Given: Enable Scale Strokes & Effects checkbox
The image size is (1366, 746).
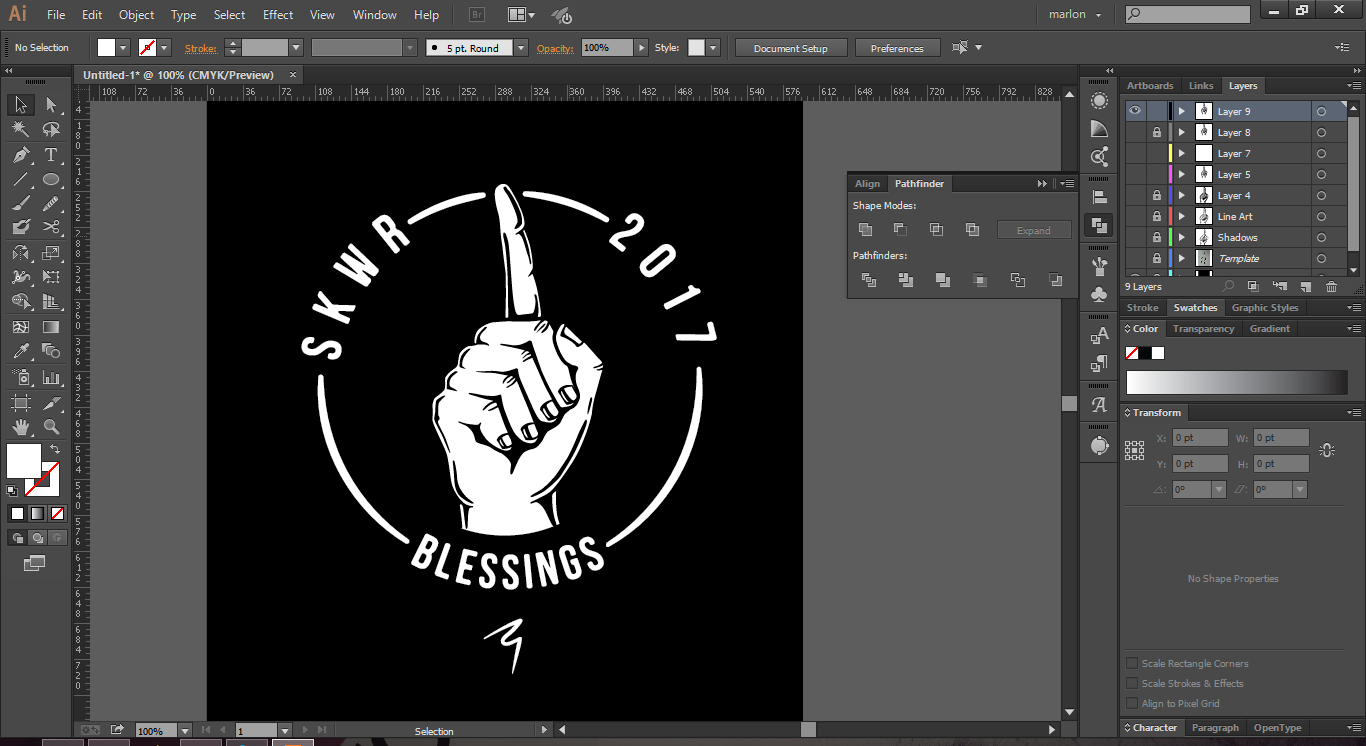Looking at the screenshot, I should click(x=1132, y=683).
